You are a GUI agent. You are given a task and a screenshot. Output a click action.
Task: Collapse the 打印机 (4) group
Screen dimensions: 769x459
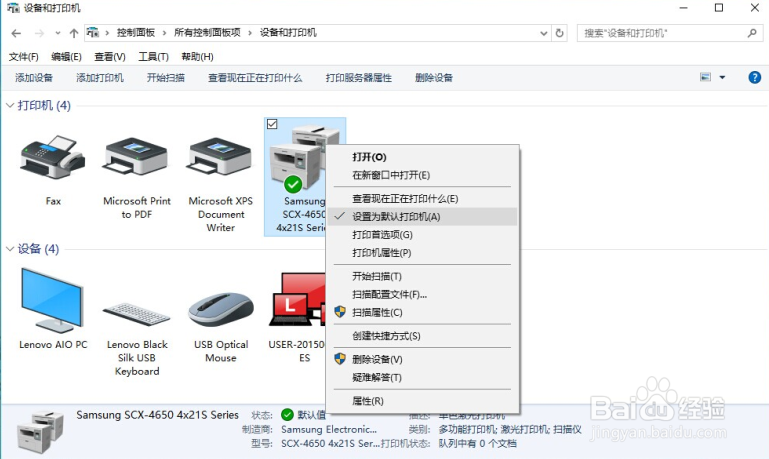click(x=10, y=105)
